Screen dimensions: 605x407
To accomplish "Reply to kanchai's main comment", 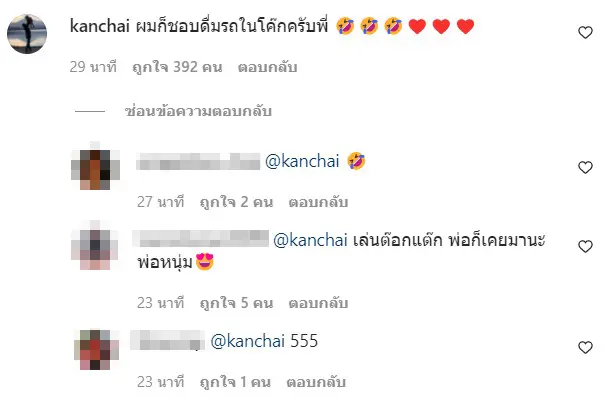I will (x=267, y=67).
